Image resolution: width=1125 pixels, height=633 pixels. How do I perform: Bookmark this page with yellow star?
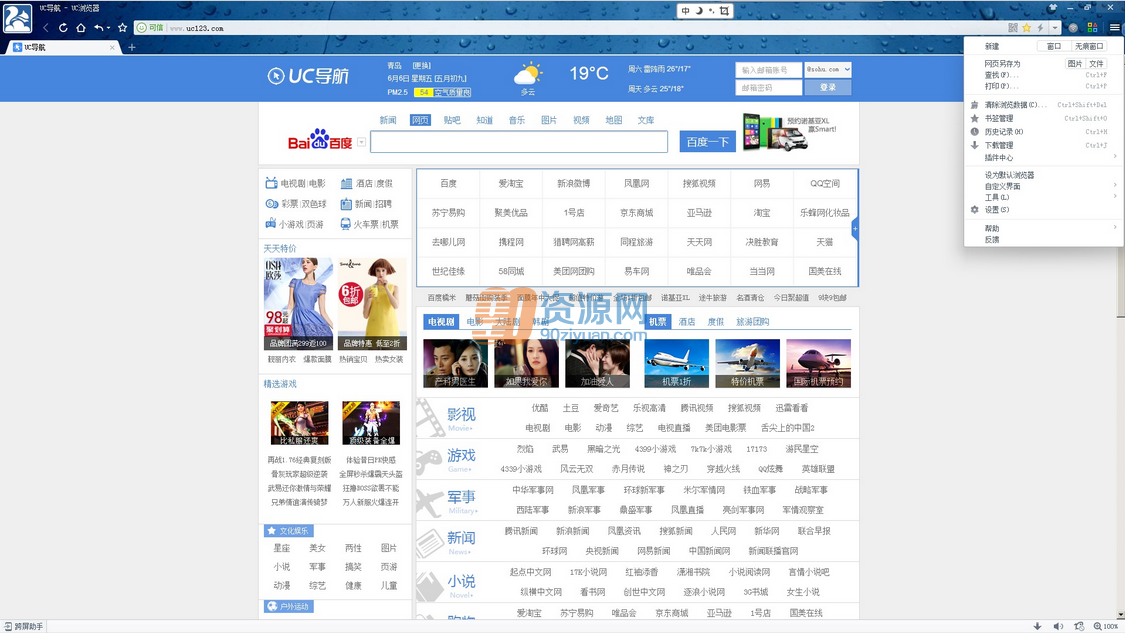coord(1027,28)
